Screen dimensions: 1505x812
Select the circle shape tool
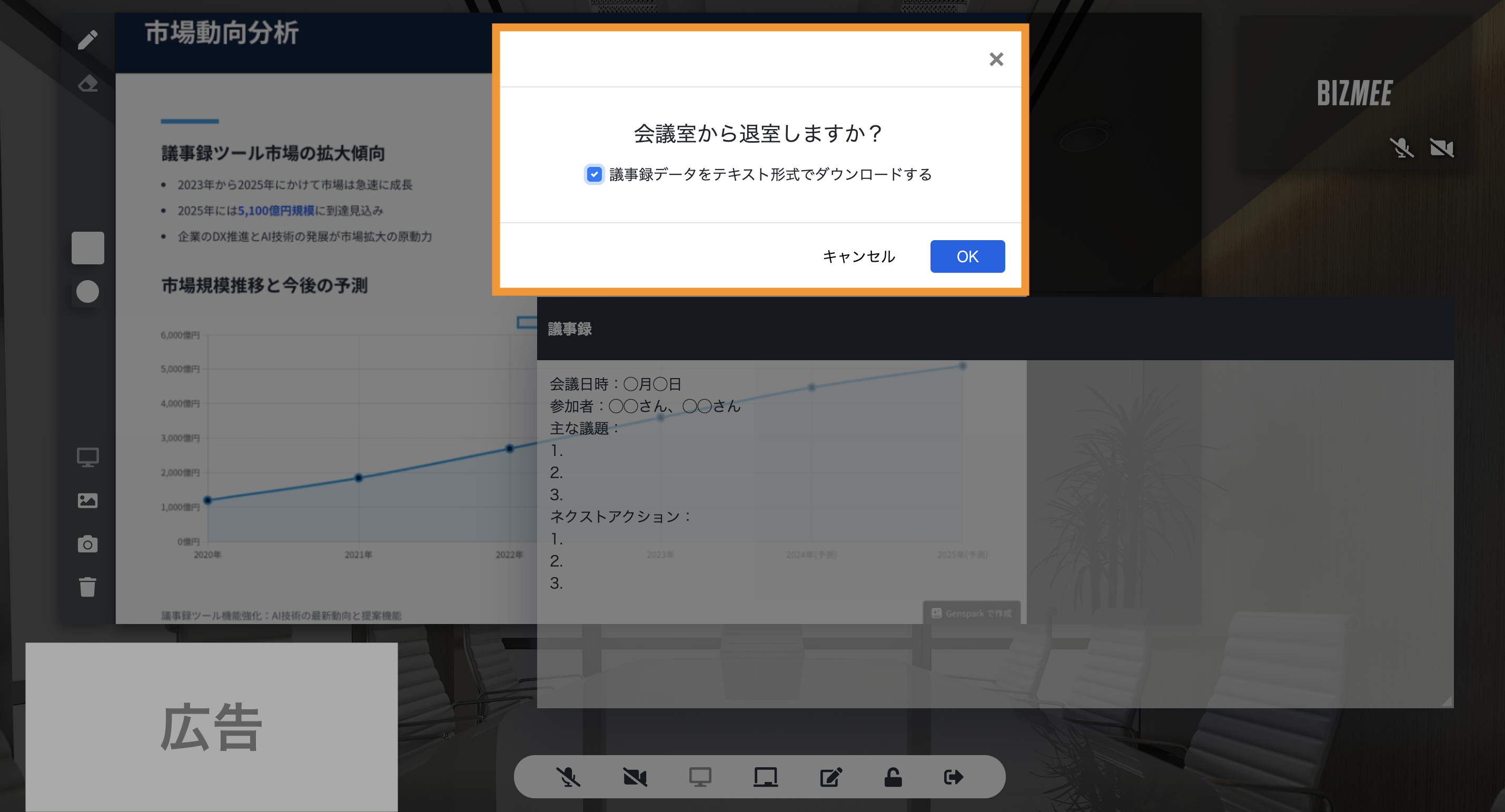[87, 292]
